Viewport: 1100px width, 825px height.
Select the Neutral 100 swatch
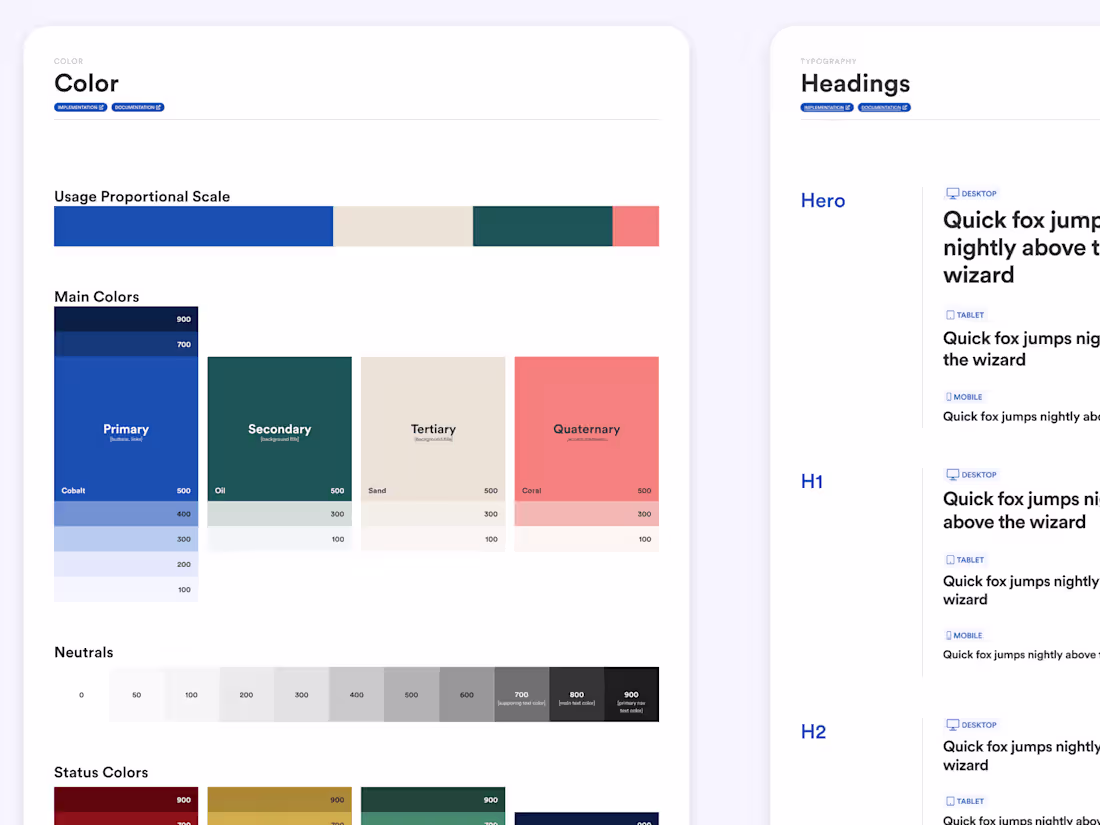click(x=192, y=695)
